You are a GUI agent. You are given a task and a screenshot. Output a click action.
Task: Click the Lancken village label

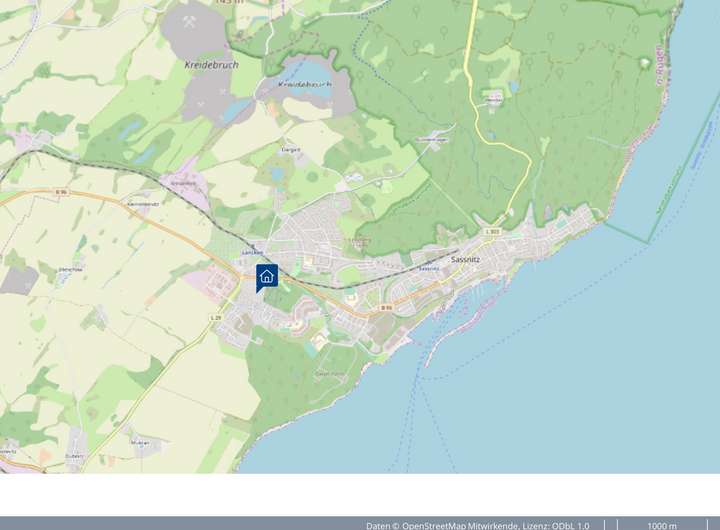(251, 252)
